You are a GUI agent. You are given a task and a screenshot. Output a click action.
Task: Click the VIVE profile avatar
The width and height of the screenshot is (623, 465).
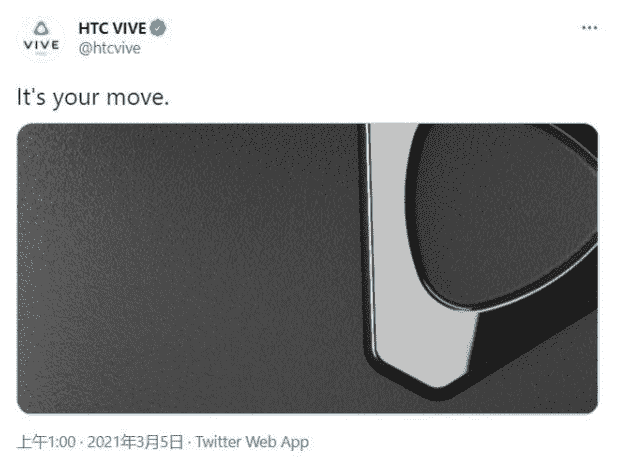(41, 39)
